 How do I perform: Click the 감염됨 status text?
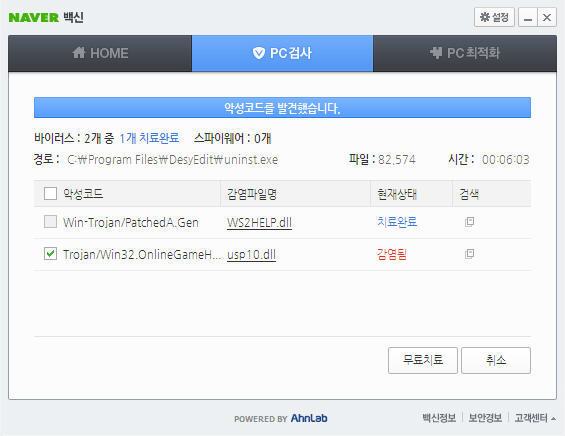click(392, 254)
